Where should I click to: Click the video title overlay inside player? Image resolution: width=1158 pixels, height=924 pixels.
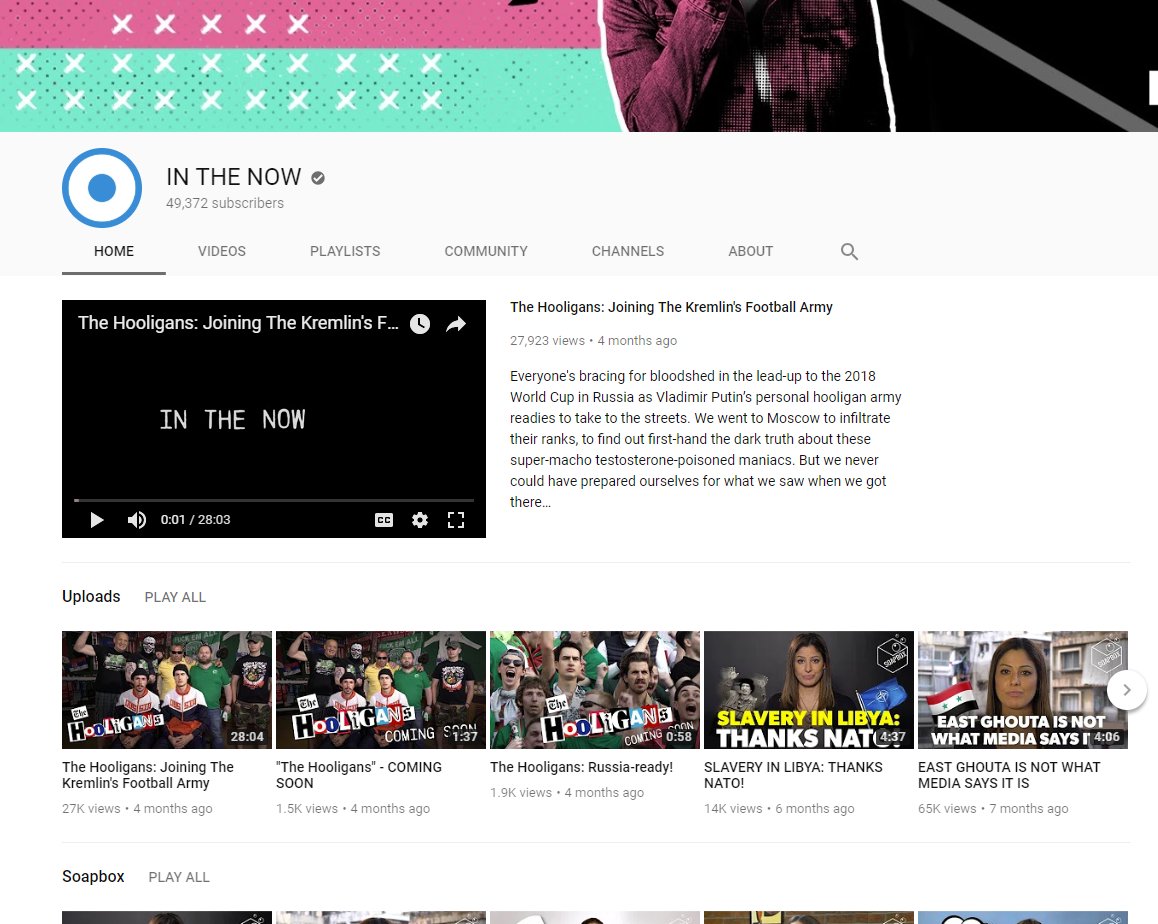pyautogui.click(x=238, y=323)
